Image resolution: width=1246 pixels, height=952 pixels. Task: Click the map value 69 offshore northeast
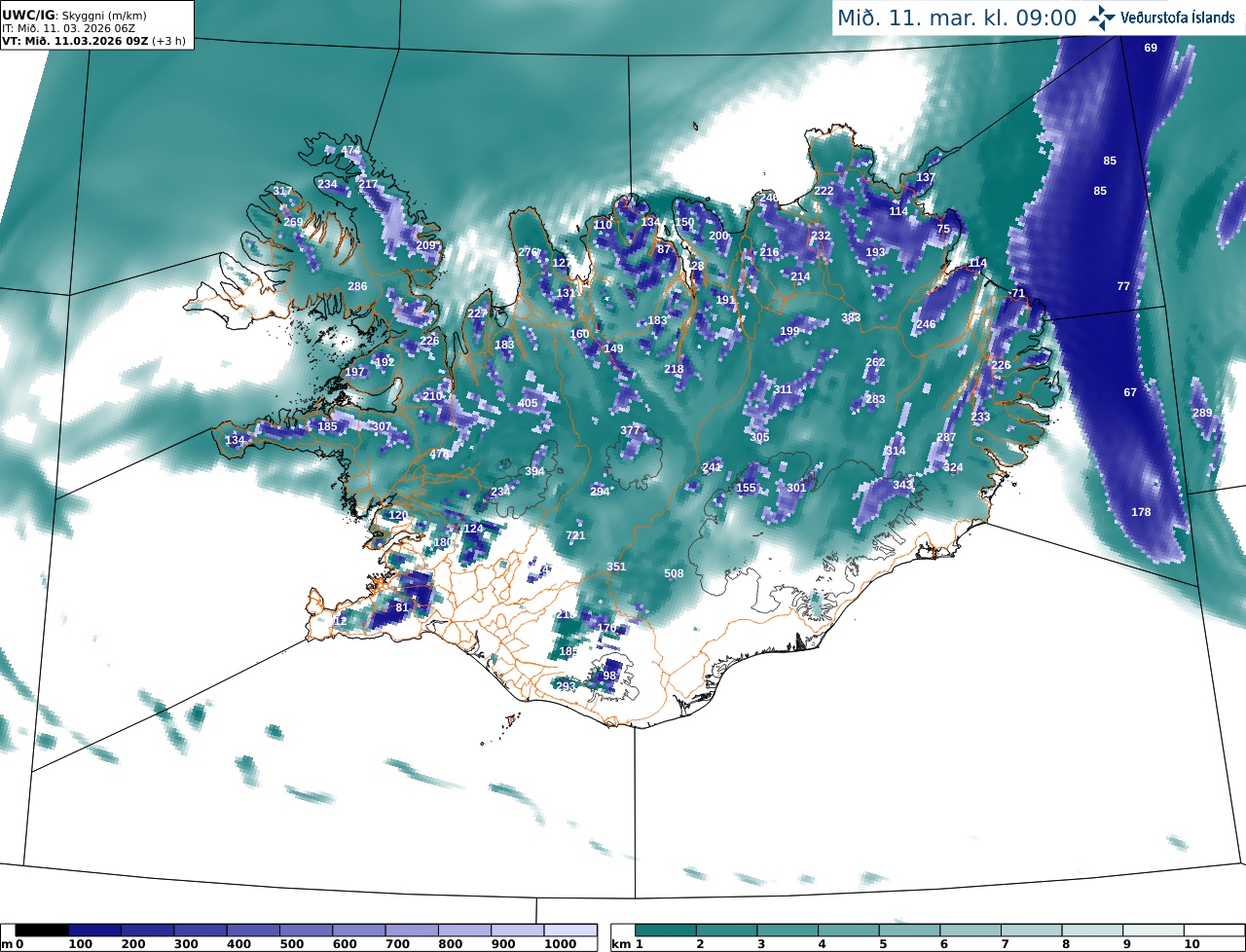[1151, 48]
